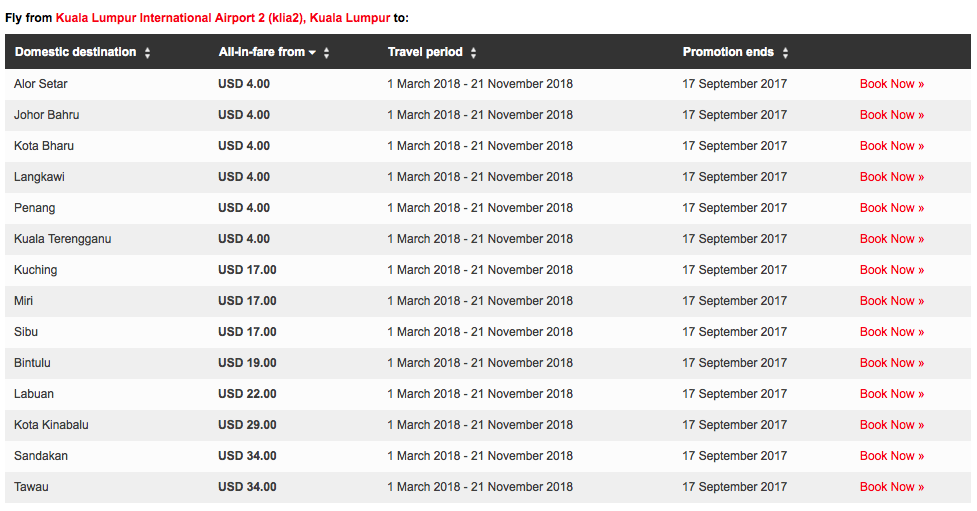The image size is (977, 511).
Task: Book Now for Kuala Terengganu
Action: click(x=891, y=239)
